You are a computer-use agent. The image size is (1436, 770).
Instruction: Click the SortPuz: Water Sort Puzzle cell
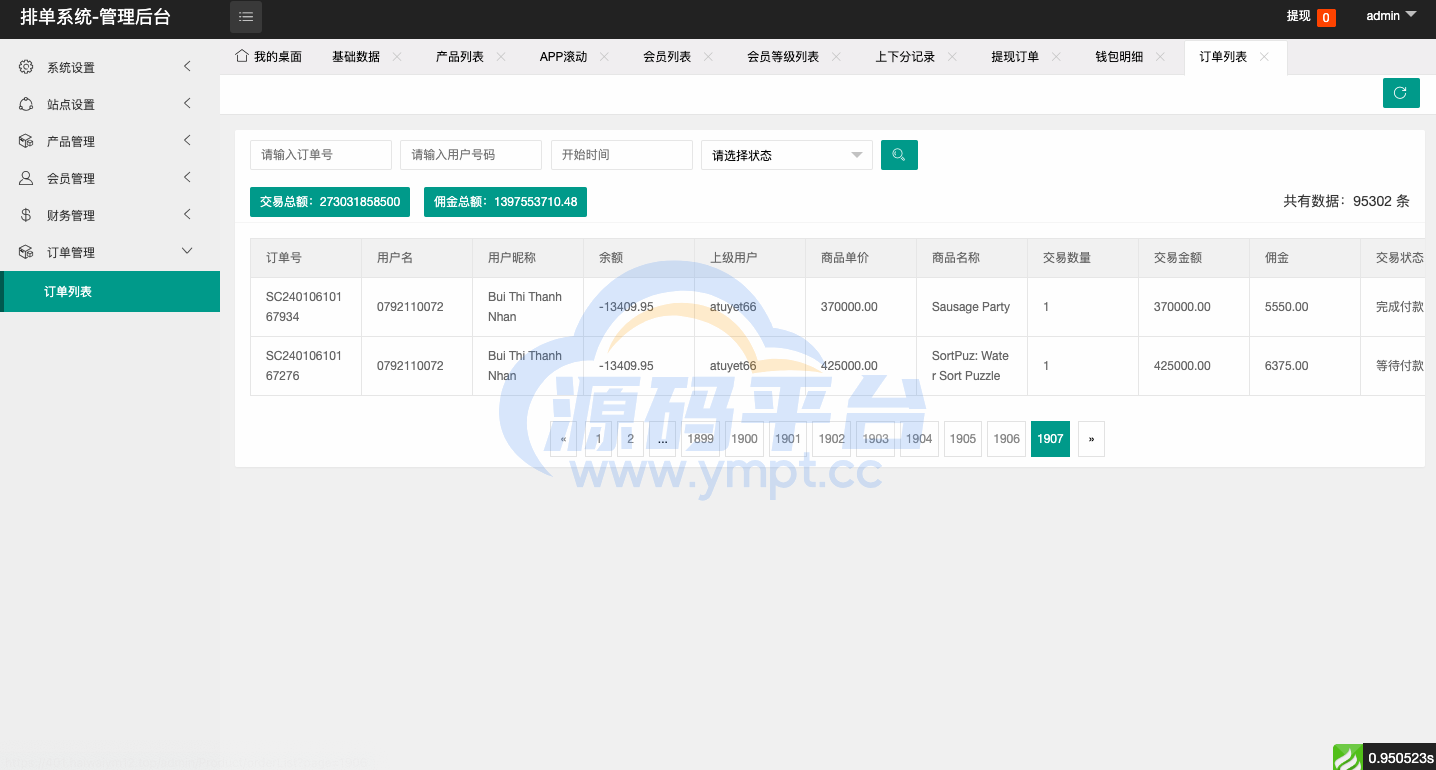pos(971,366)
